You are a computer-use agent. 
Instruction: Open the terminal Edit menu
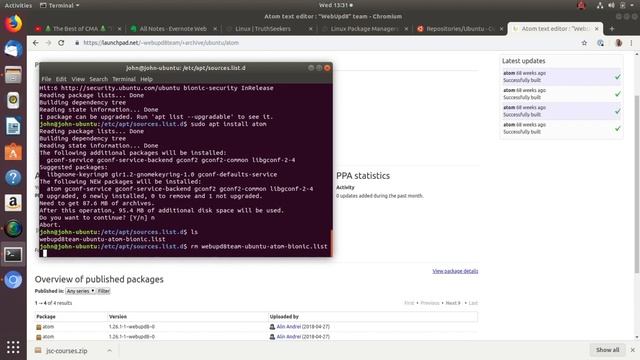pyautogui.click(x=61, y=79)
